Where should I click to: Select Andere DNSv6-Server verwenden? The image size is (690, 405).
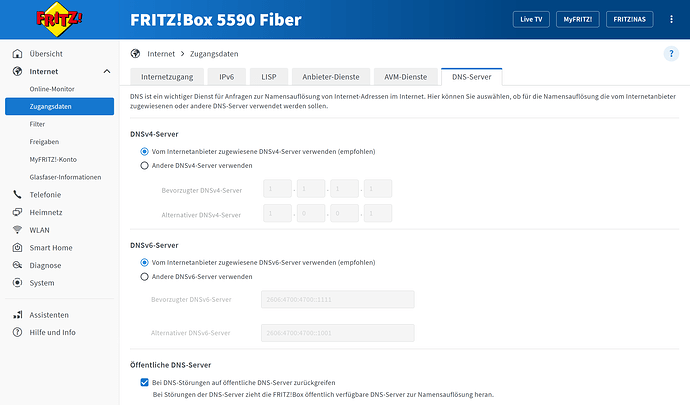click(144, 276)
